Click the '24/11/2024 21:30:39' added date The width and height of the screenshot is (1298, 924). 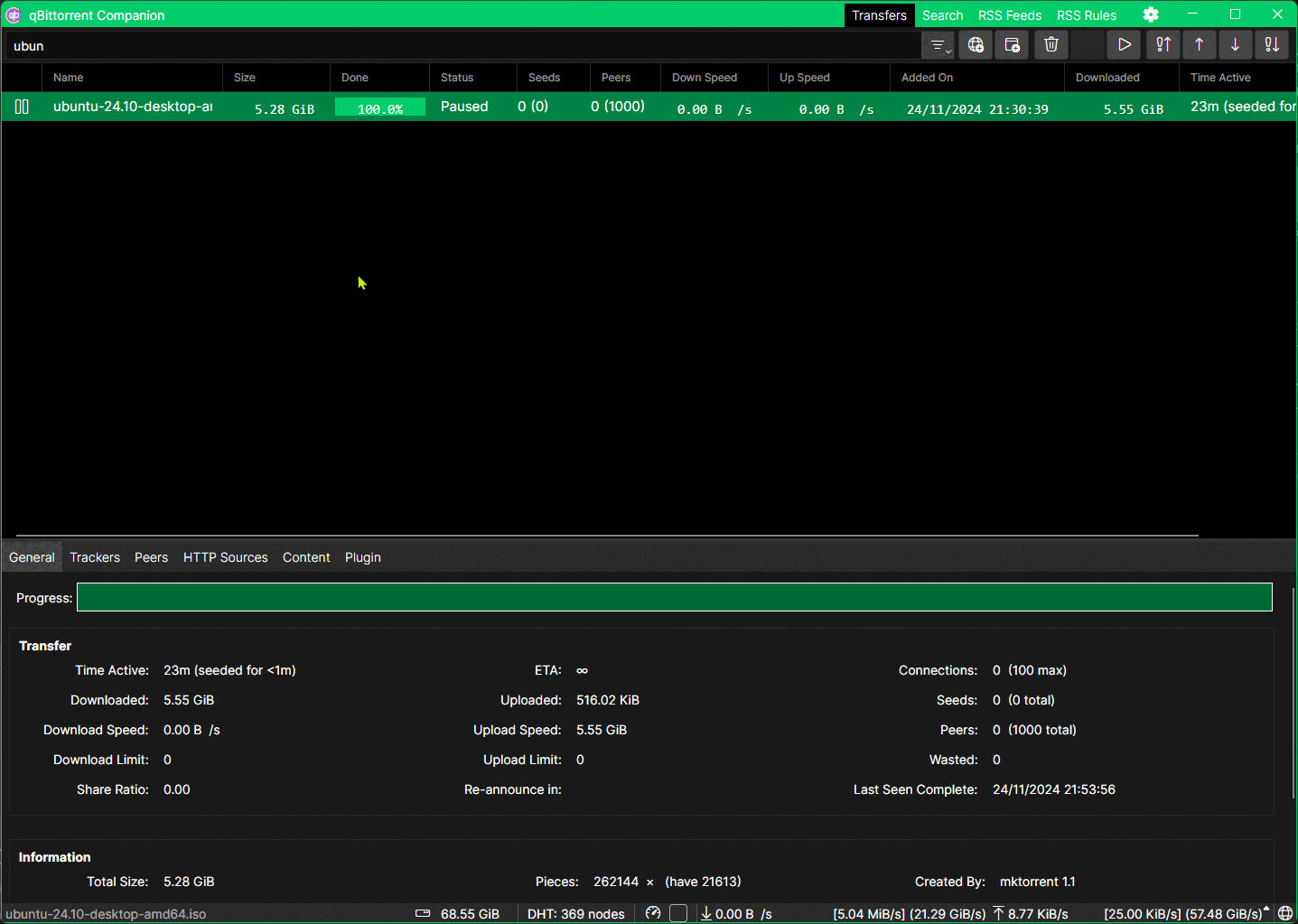977,108
